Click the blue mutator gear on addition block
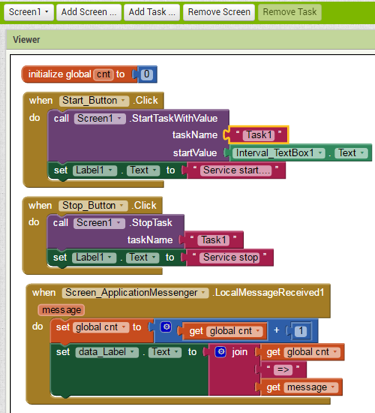 [x=166, y=327]
